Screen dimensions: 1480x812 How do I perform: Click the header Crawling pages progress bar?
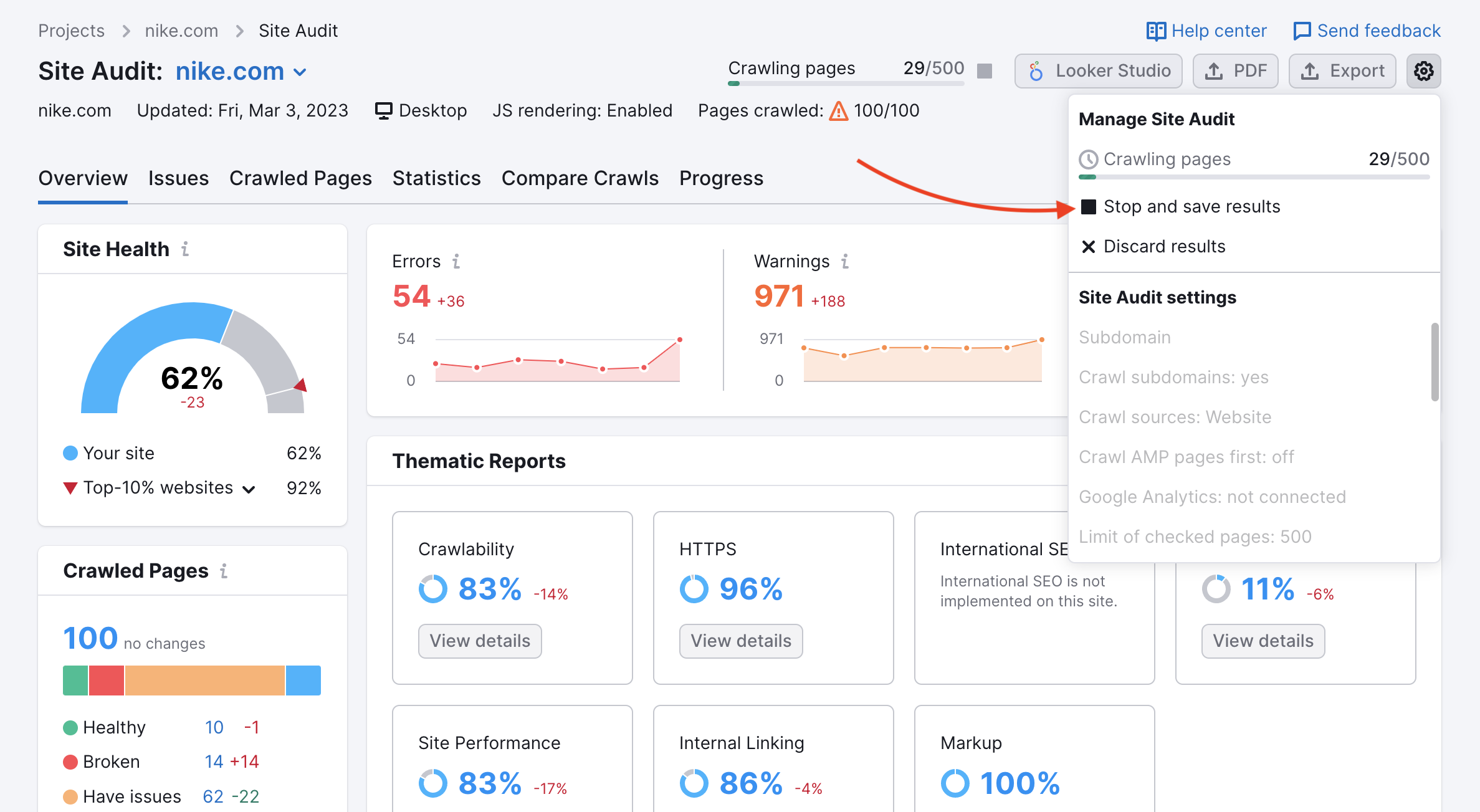pyautogui.click(x=846, y=83)
